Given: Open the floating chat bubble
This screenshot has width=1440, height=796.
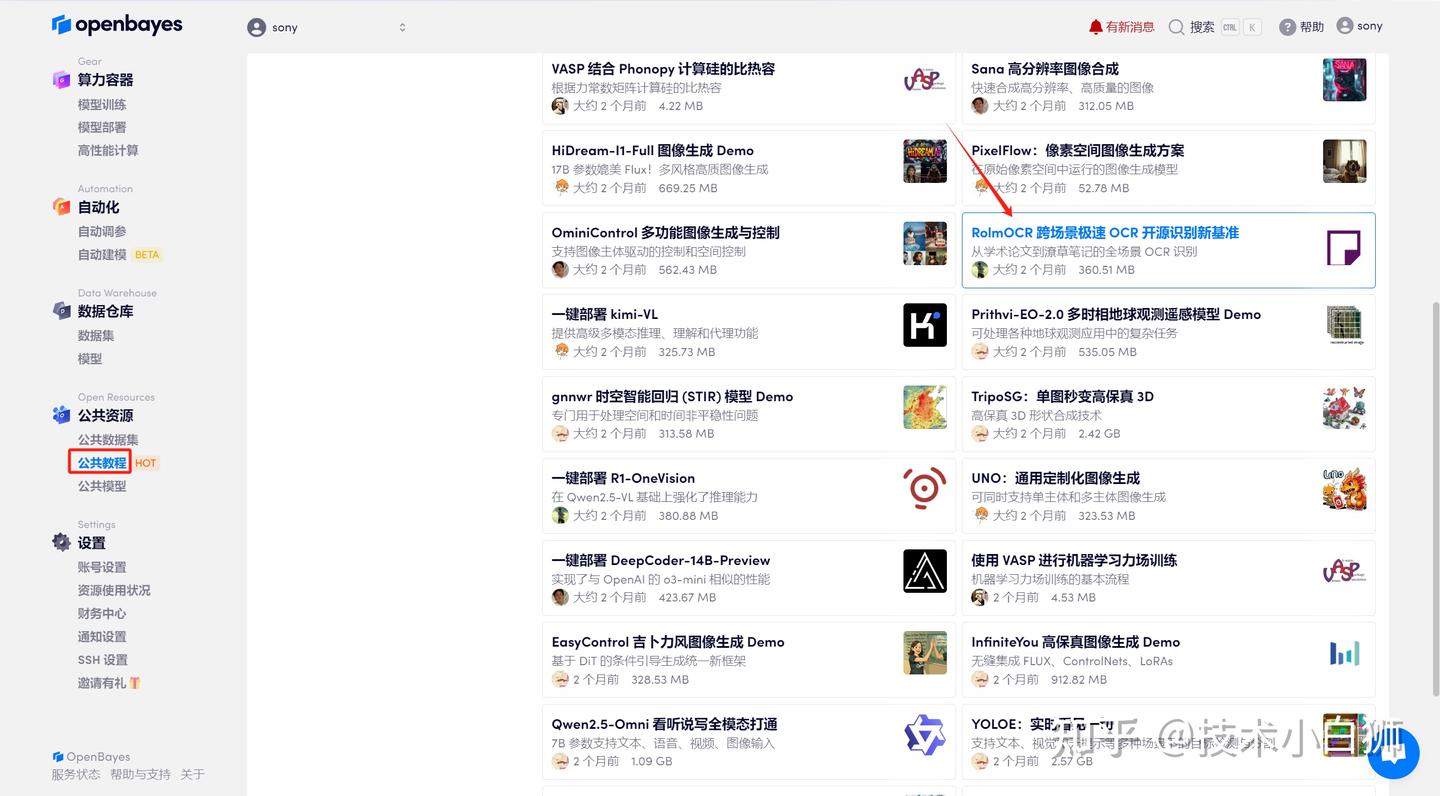Looking at the screenshot, I should click(x=1394, y=753).
